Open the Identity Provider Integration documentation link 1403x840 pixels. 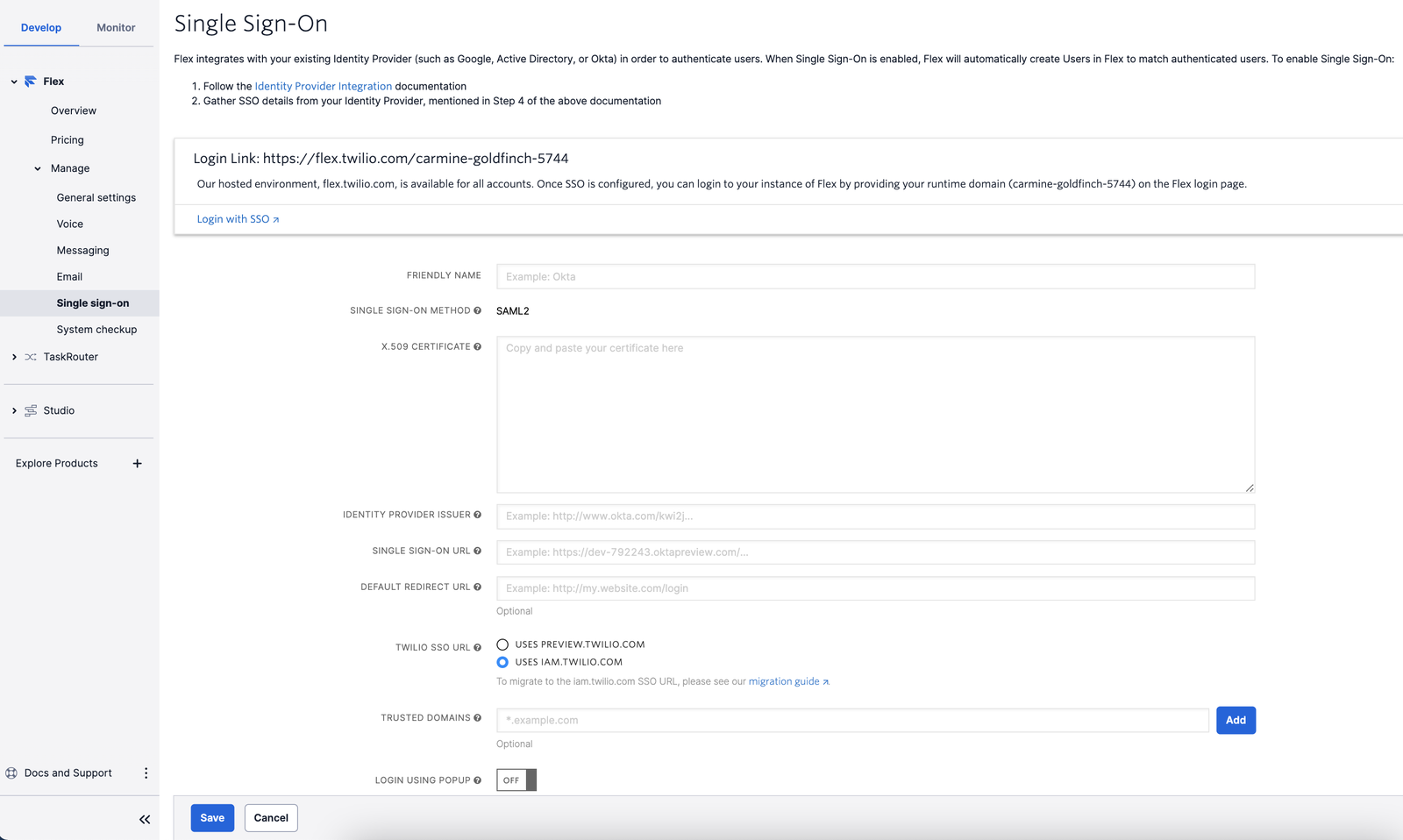click(x=323, y=86)
